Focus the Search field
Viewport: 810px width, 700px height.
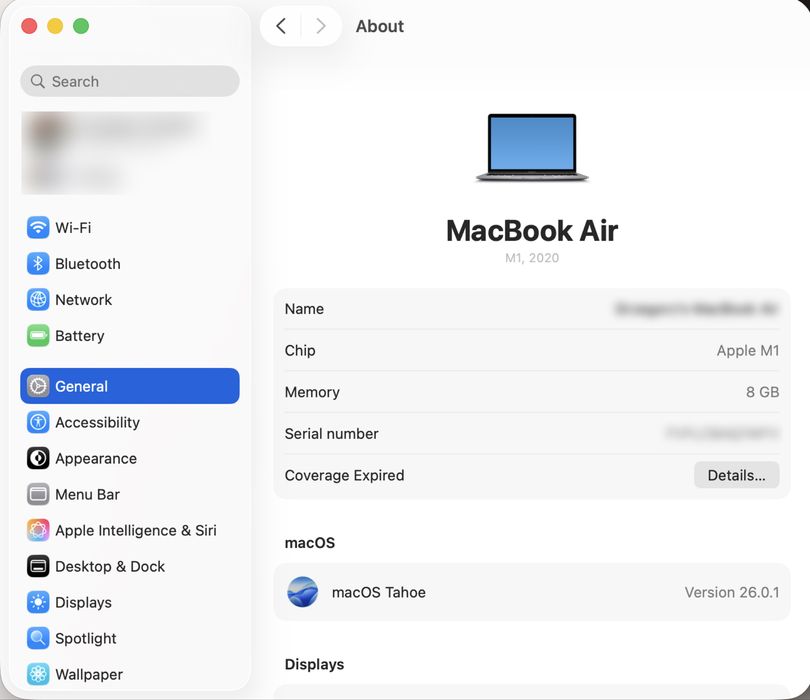(x=130, y=81)
